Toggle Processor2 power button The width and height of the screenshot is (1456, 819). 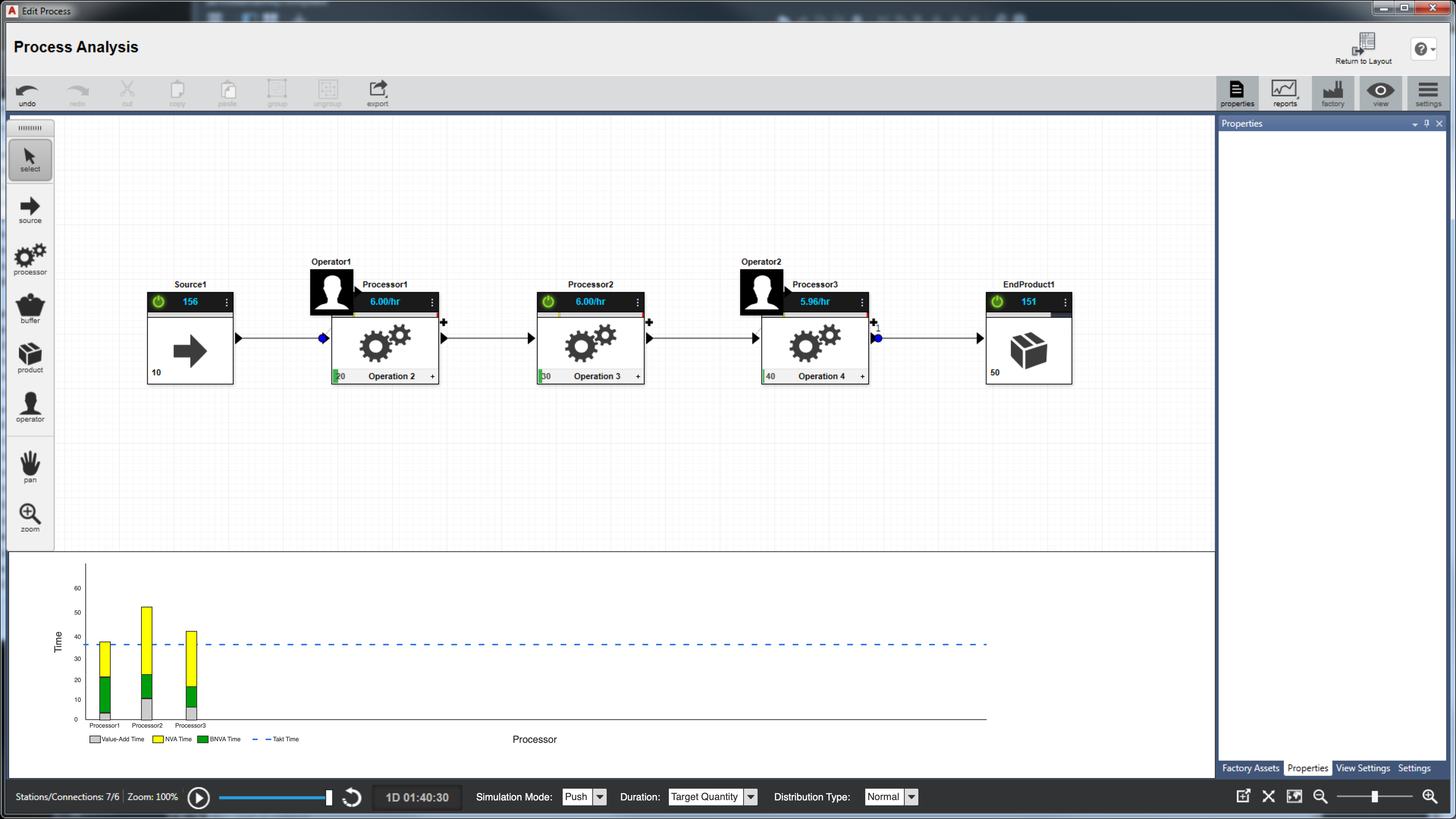coord(548,302)
